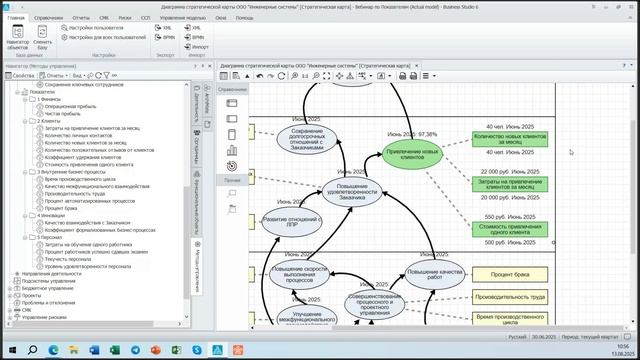
Task: Collapse the 3 Внутренние бизнес-процессы folder
Action: (x=25, y=172)
